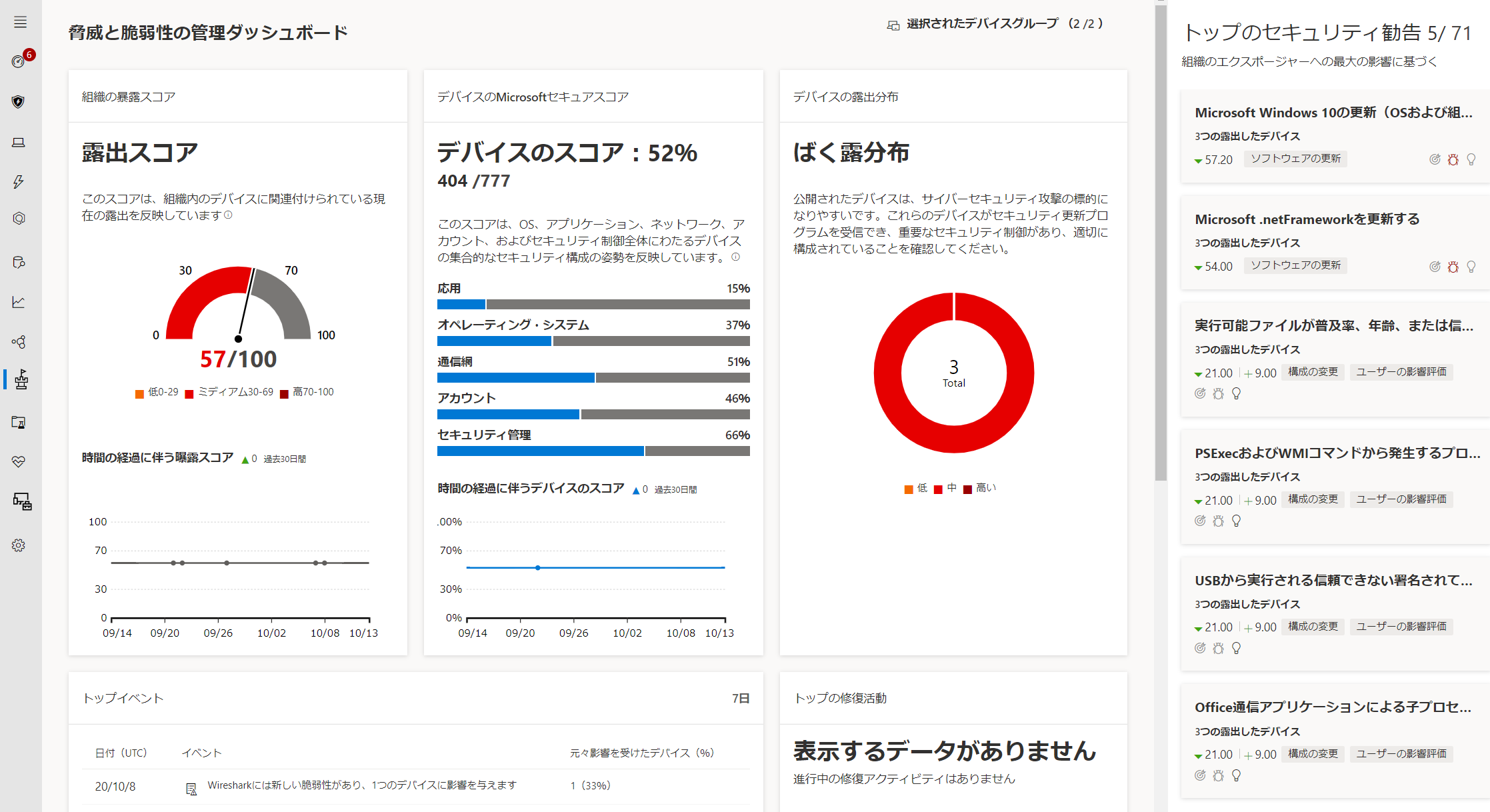Open dashboard gauge icon with badge
The width and height of the screenshot is (1490, 812).
pyautogui.click(x=19, y=61)
